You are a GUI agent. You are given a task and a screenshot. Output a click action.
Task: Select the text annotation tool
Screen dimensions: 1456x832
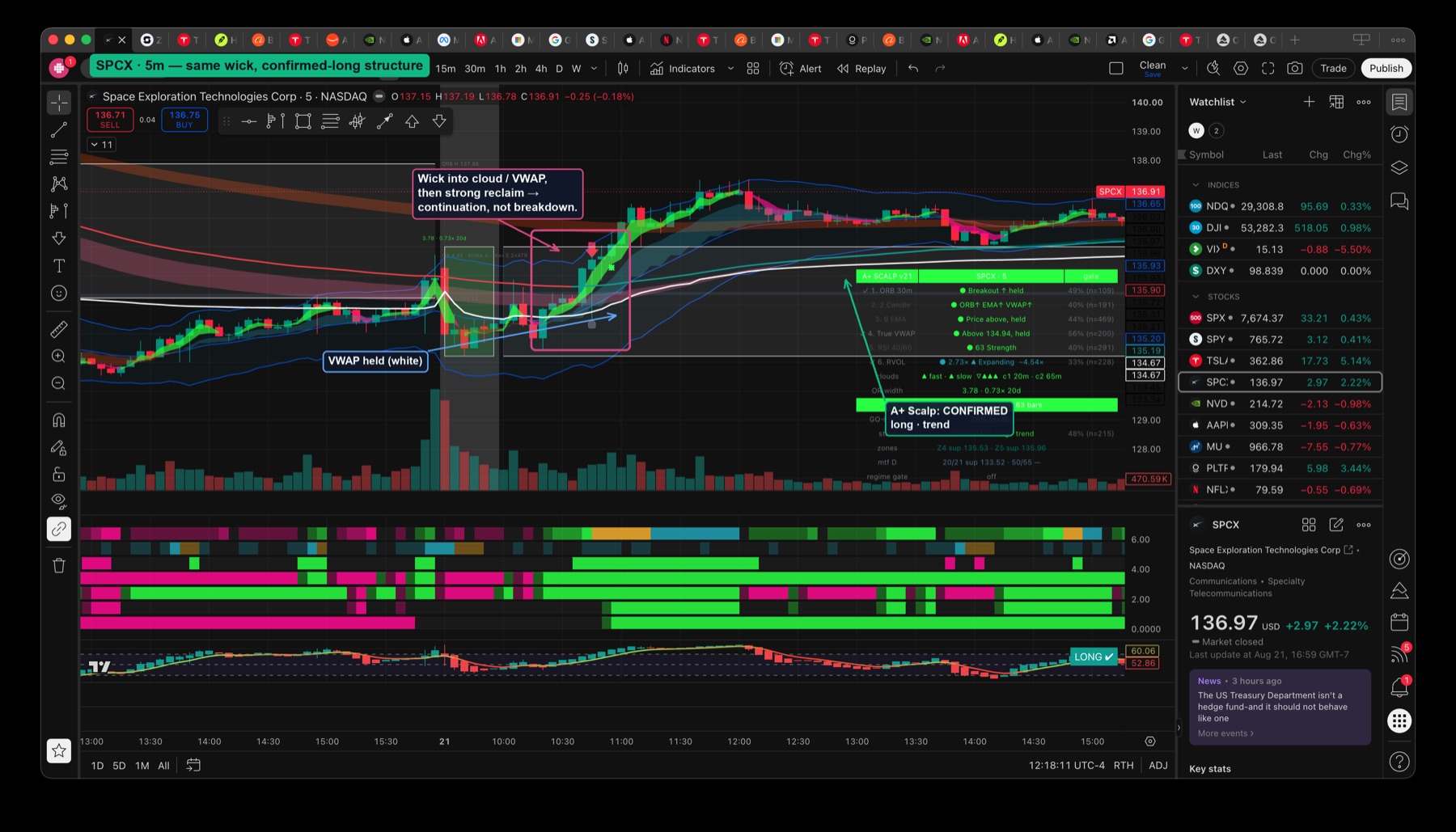coord(59,266)
